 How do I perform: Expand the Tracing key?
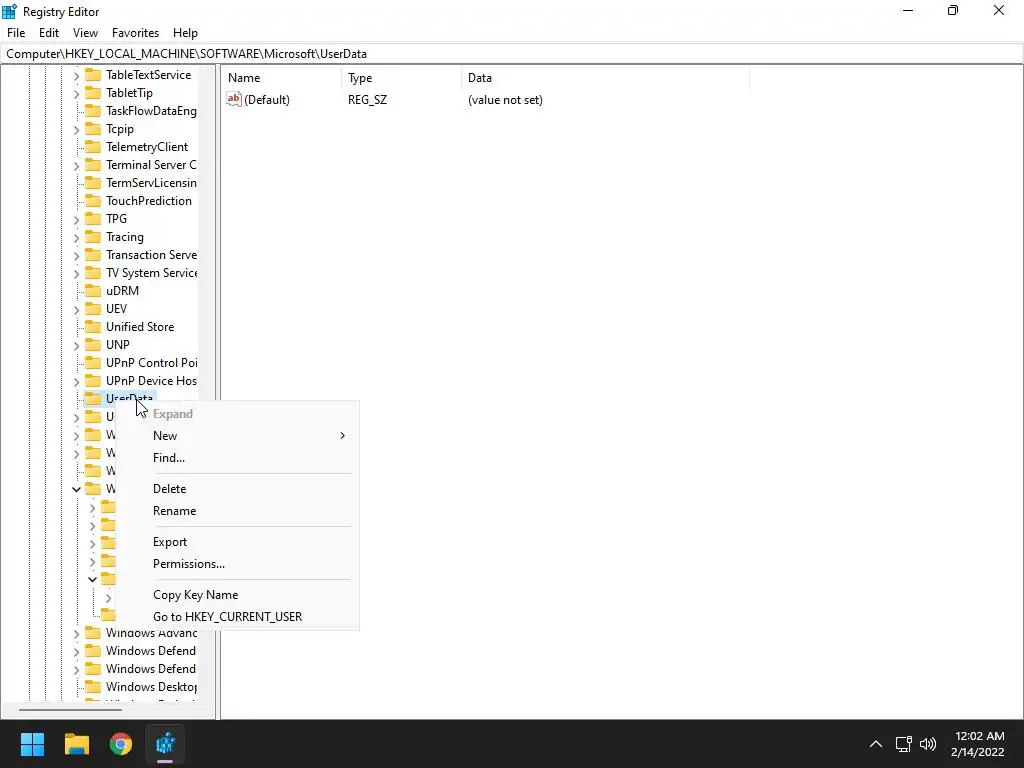click(x=76, y=238)
